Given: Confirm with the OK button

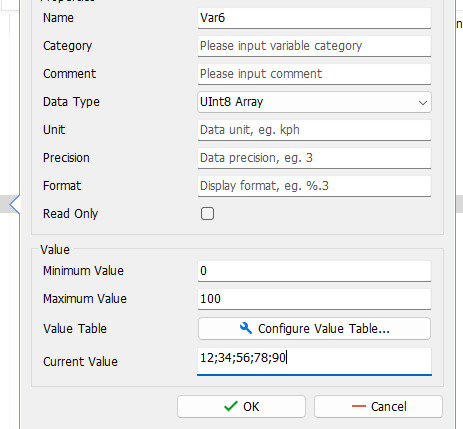Looking at the screenshot, I should point(241,407).
